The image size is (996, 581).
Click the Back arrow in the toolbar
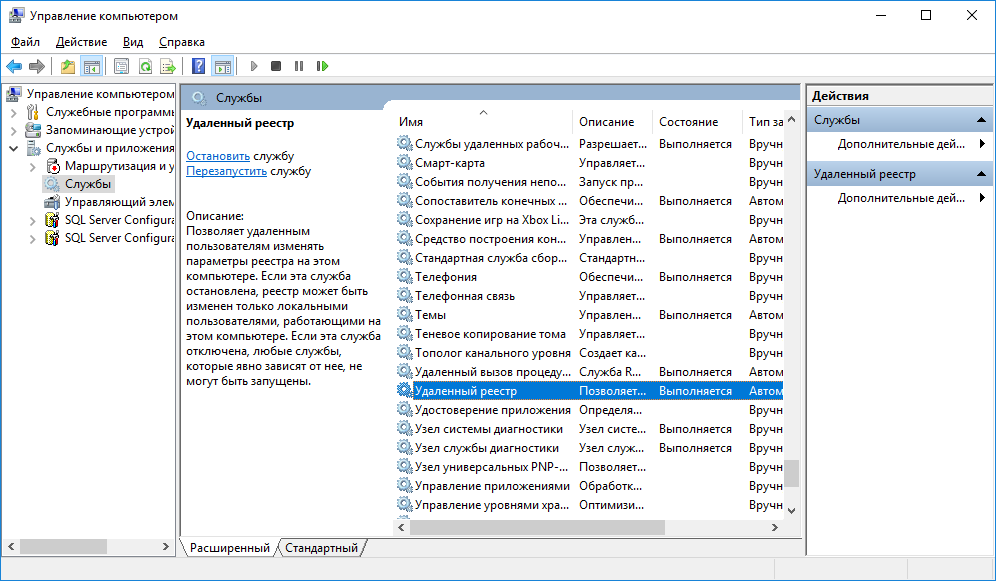click(x=14, y=66)
